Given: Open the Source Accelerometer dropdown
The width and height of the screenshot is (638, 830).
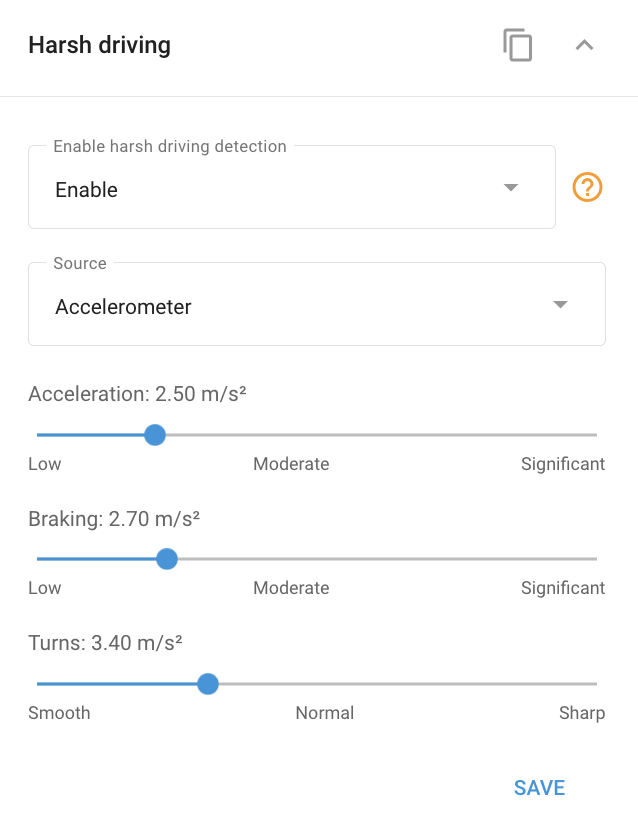Looking at the screenshot, I should (317, 304).
